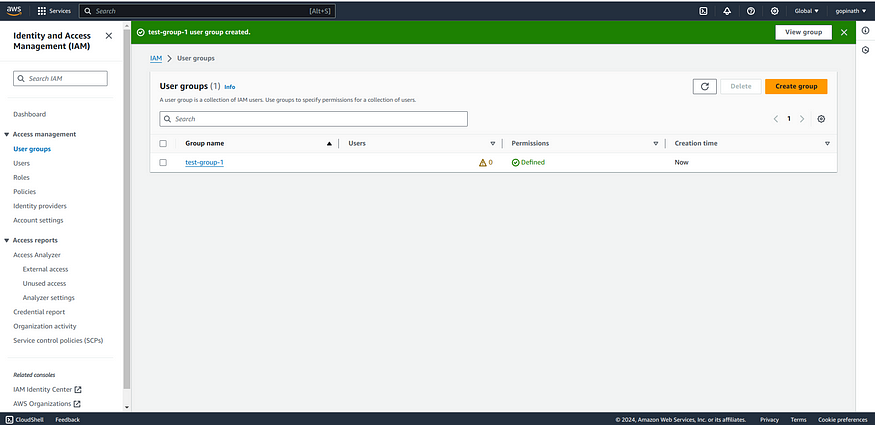Dismiss the green success banner
The height and width of the screenshot is (425, 875).
pos(844,32)
